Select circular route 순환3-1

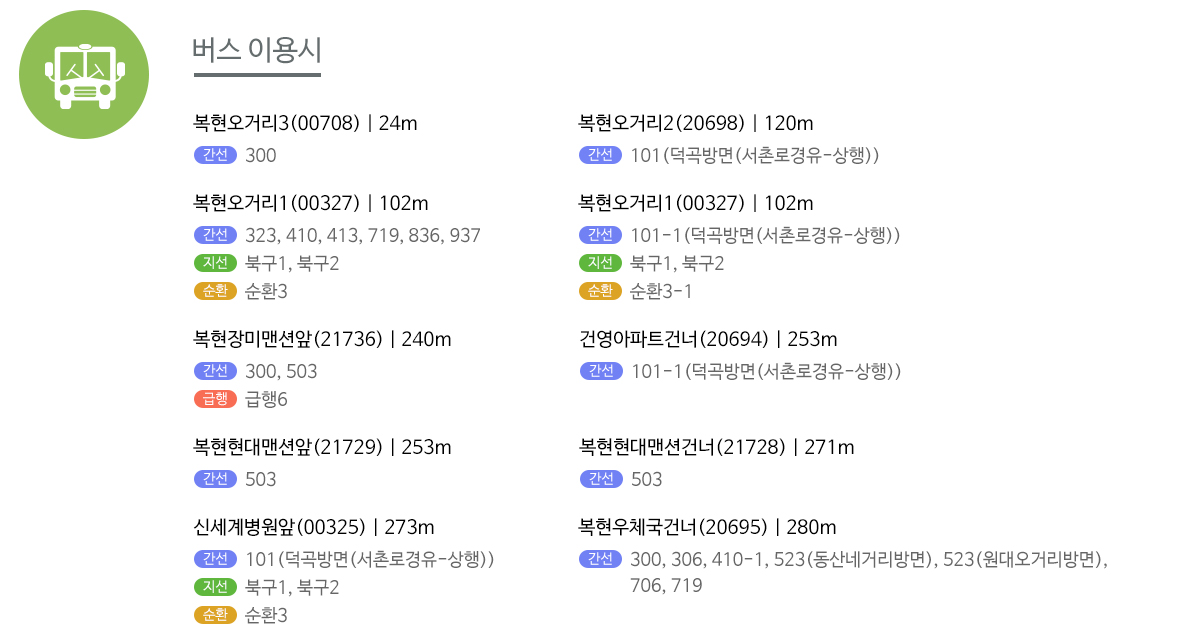(661, 291)
